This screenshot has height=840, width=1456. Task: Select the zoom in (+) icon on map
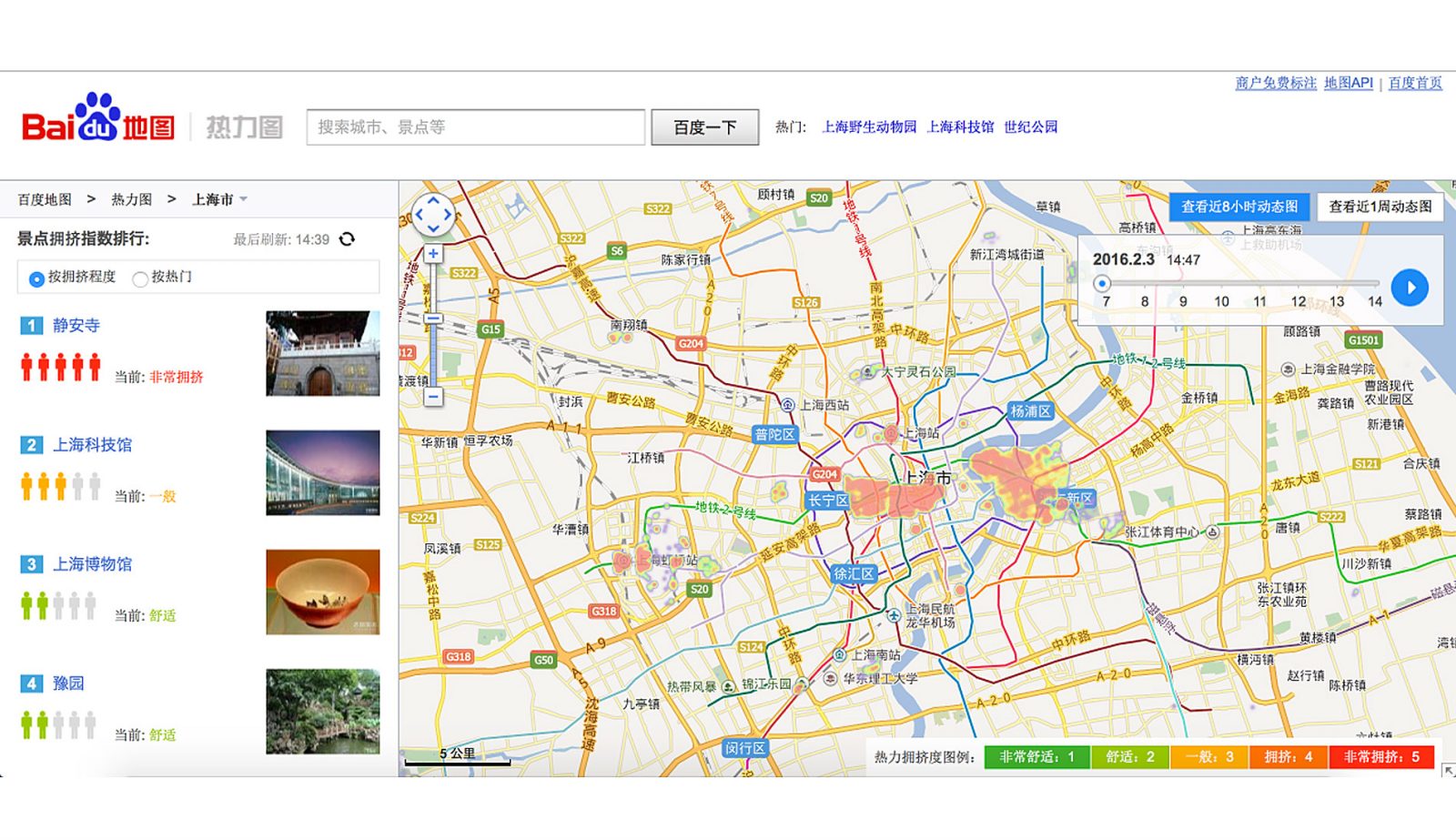click(x=433, y=252)
